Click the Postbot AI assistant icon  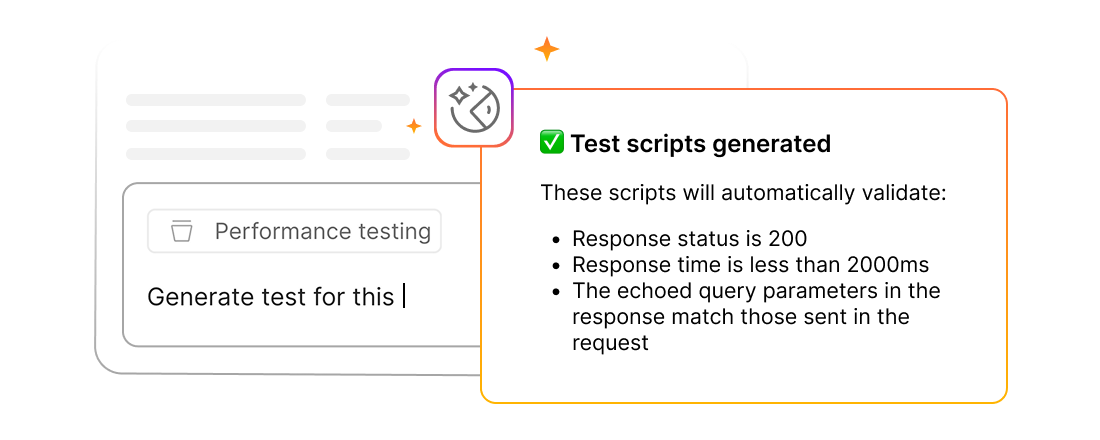[x=473, y=108]
